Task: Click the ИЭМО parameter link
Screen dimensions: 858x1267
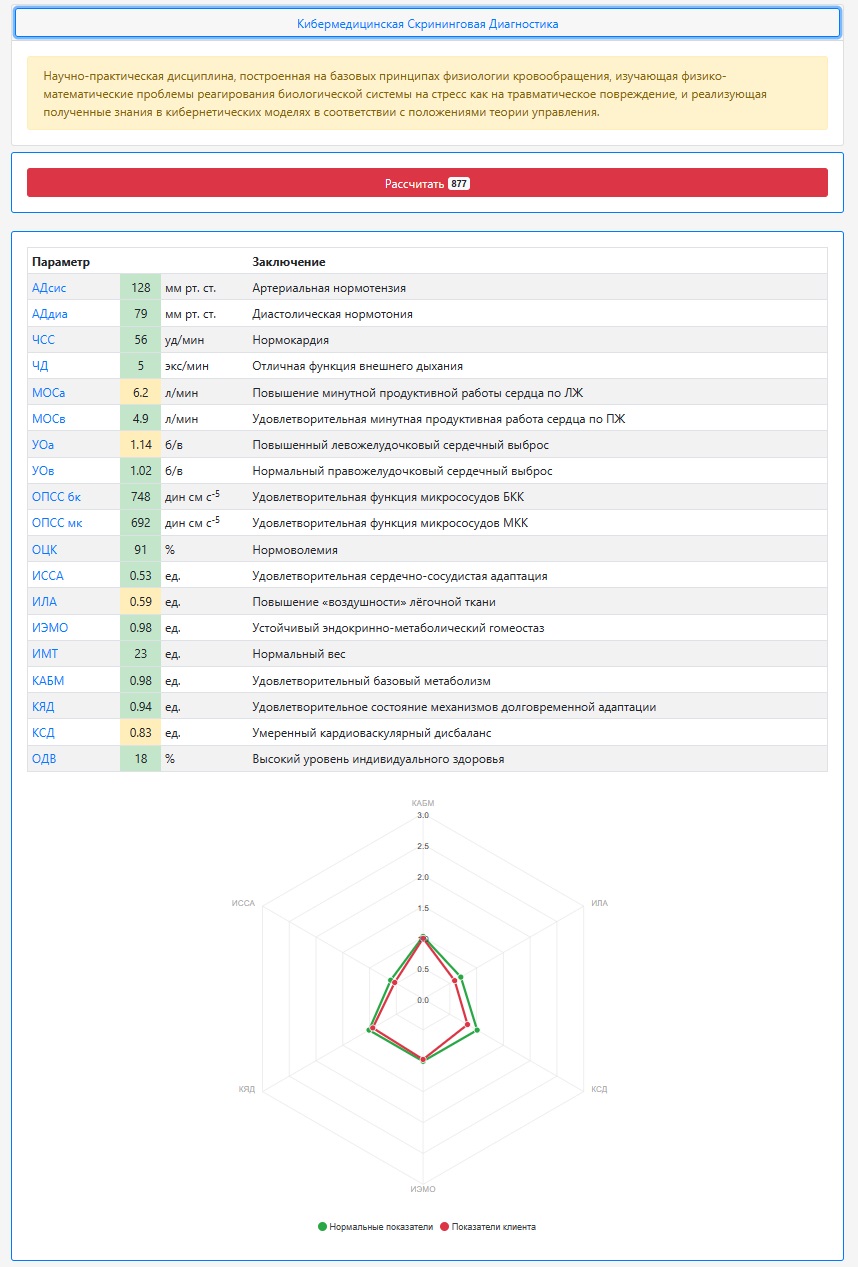Action: (50, 628)
